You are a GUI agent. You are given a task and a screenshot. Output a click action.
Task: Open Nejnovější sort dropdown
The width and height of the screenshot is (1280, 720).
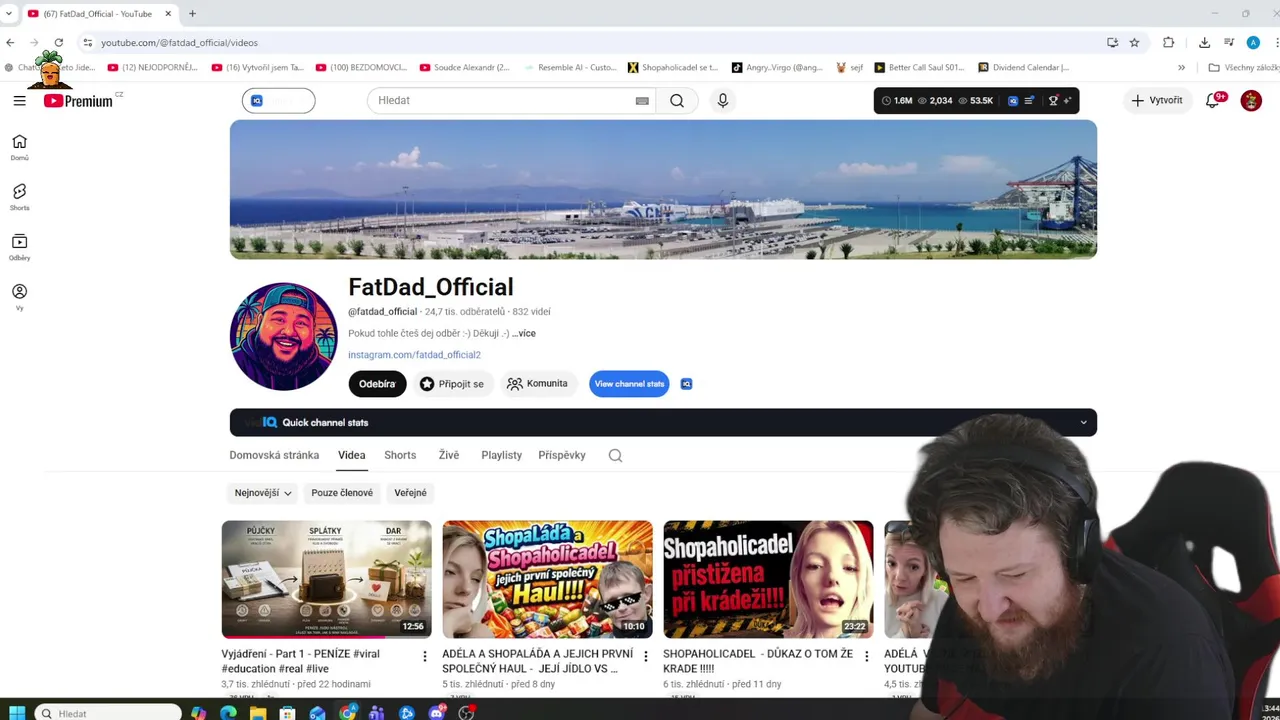coord(263,493)
